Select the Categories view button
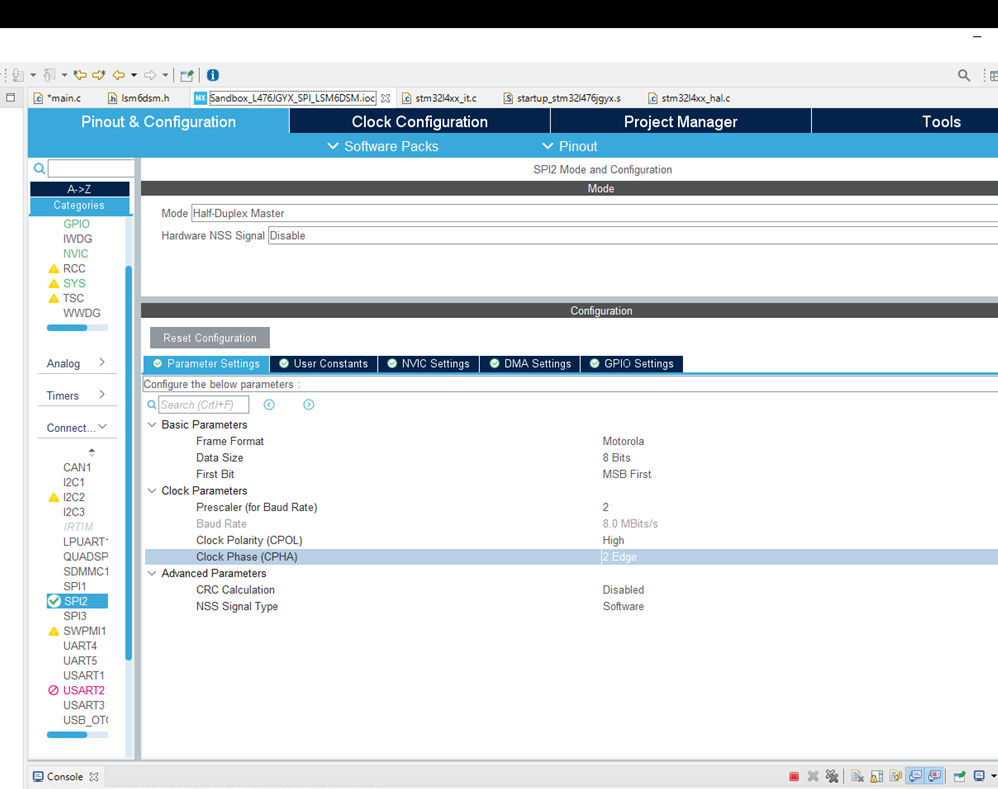 80,206
